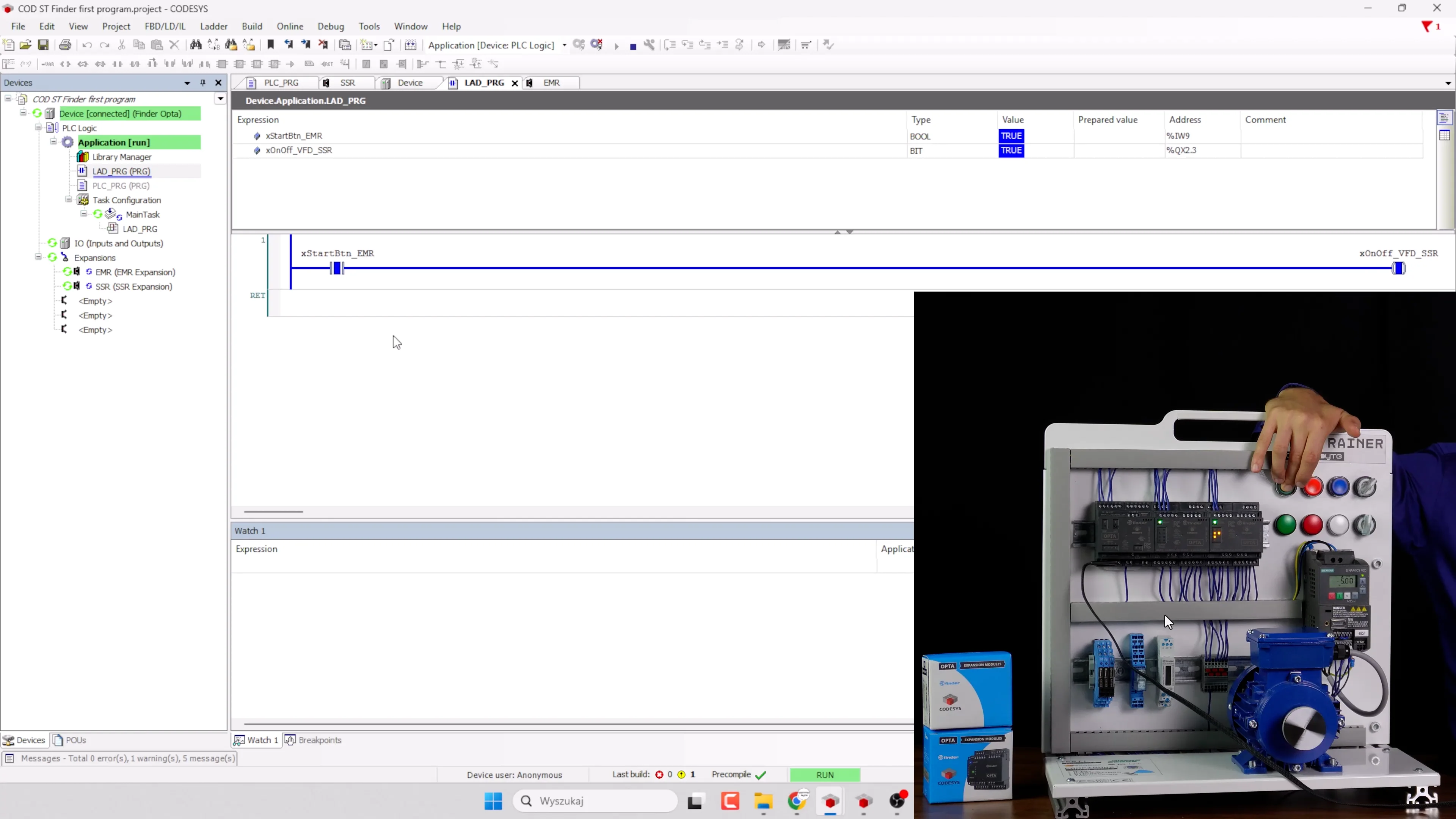Pin the Devices panel with pushpin
The image size is (1456, 819).
coord(203,83)
